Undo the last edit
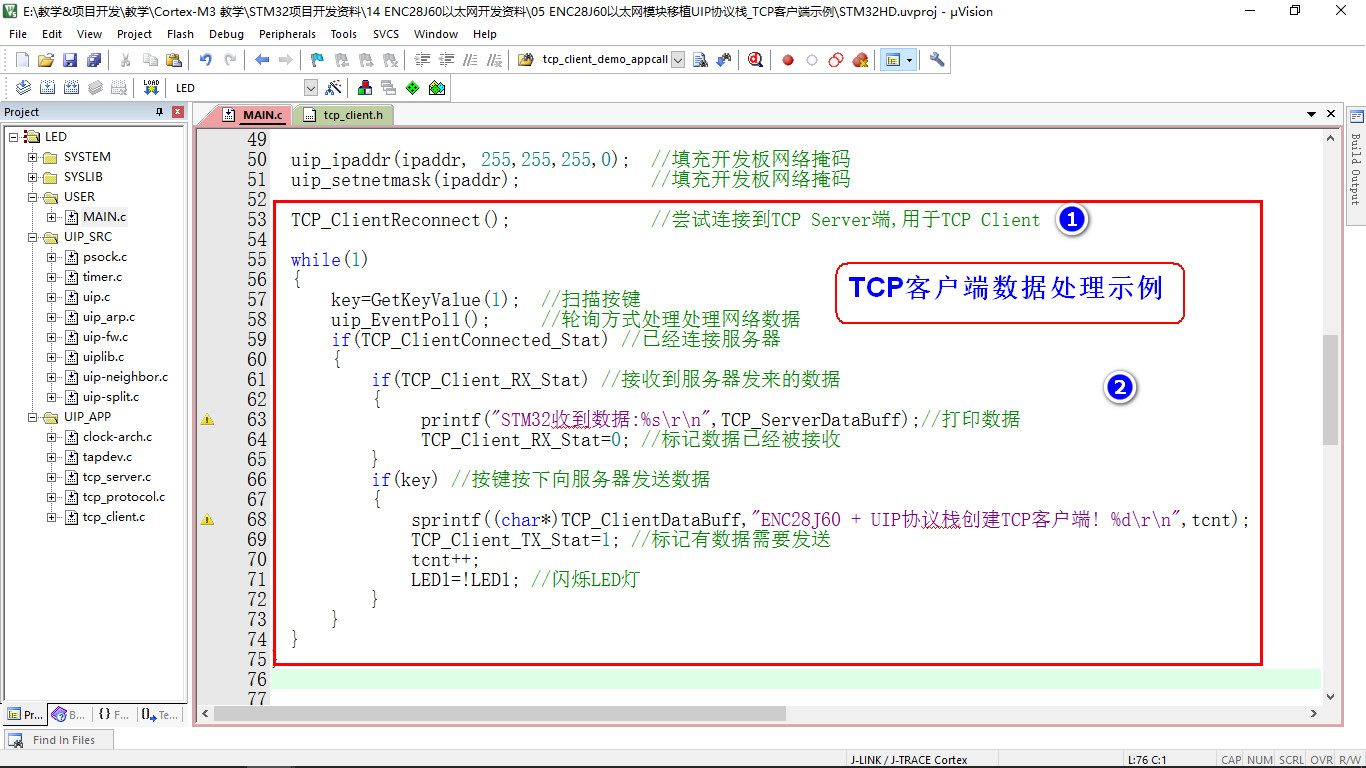This screenshot has width=1366, height=768. pyautogui.click(x=206, y=60)
